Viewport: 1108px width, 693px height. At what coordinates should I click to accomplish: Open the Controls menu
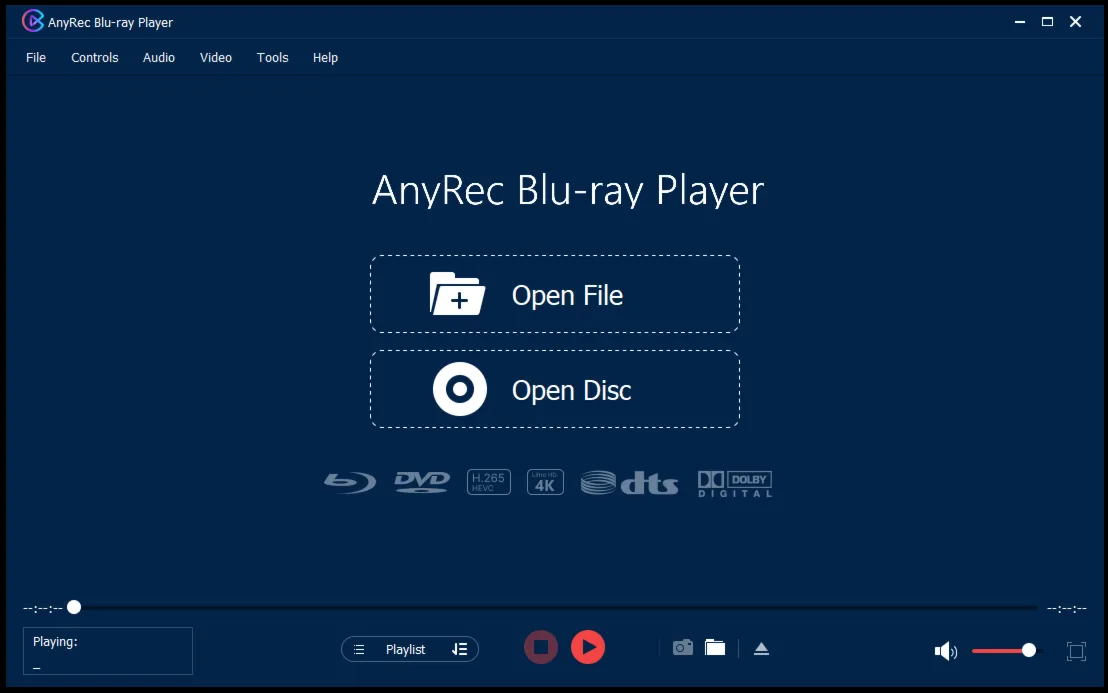95,58
